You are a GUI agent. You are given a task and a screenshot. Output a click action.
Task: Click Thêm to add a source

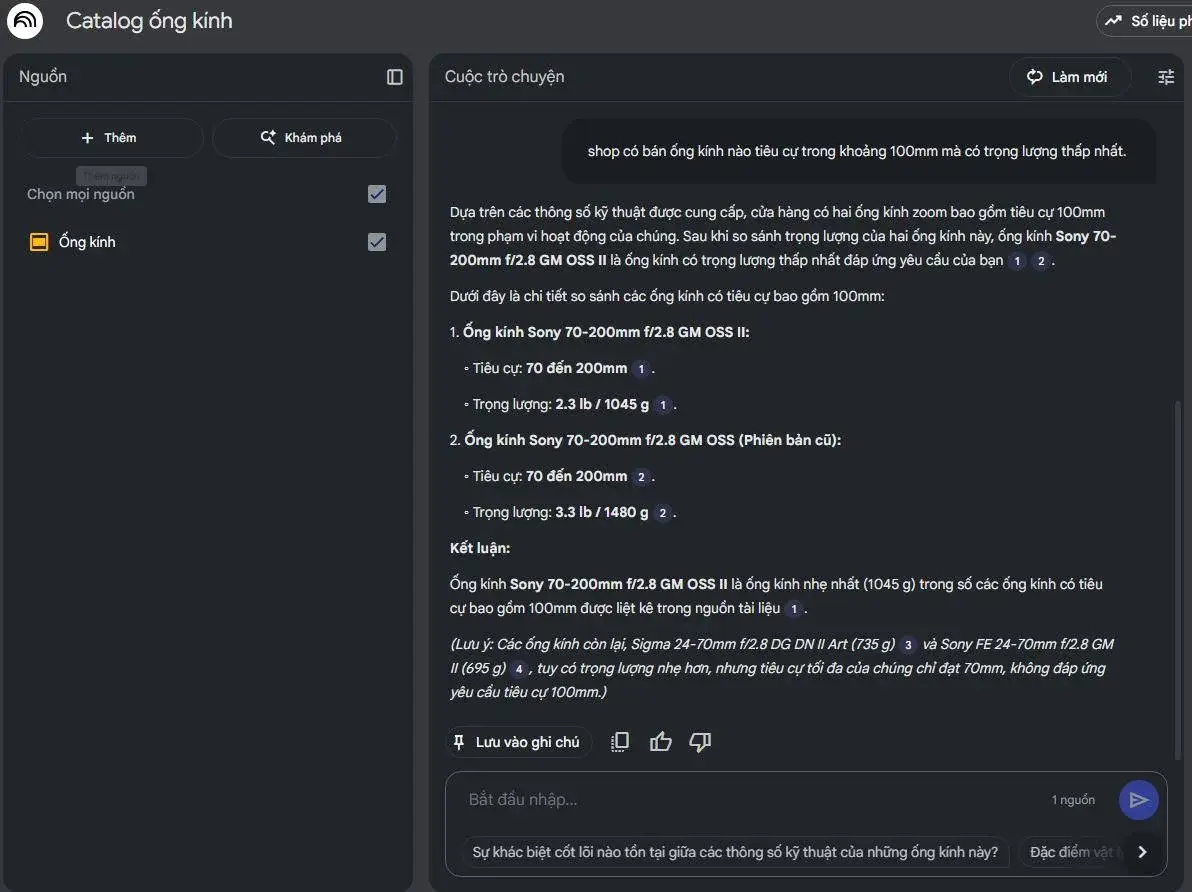[111, 138]
